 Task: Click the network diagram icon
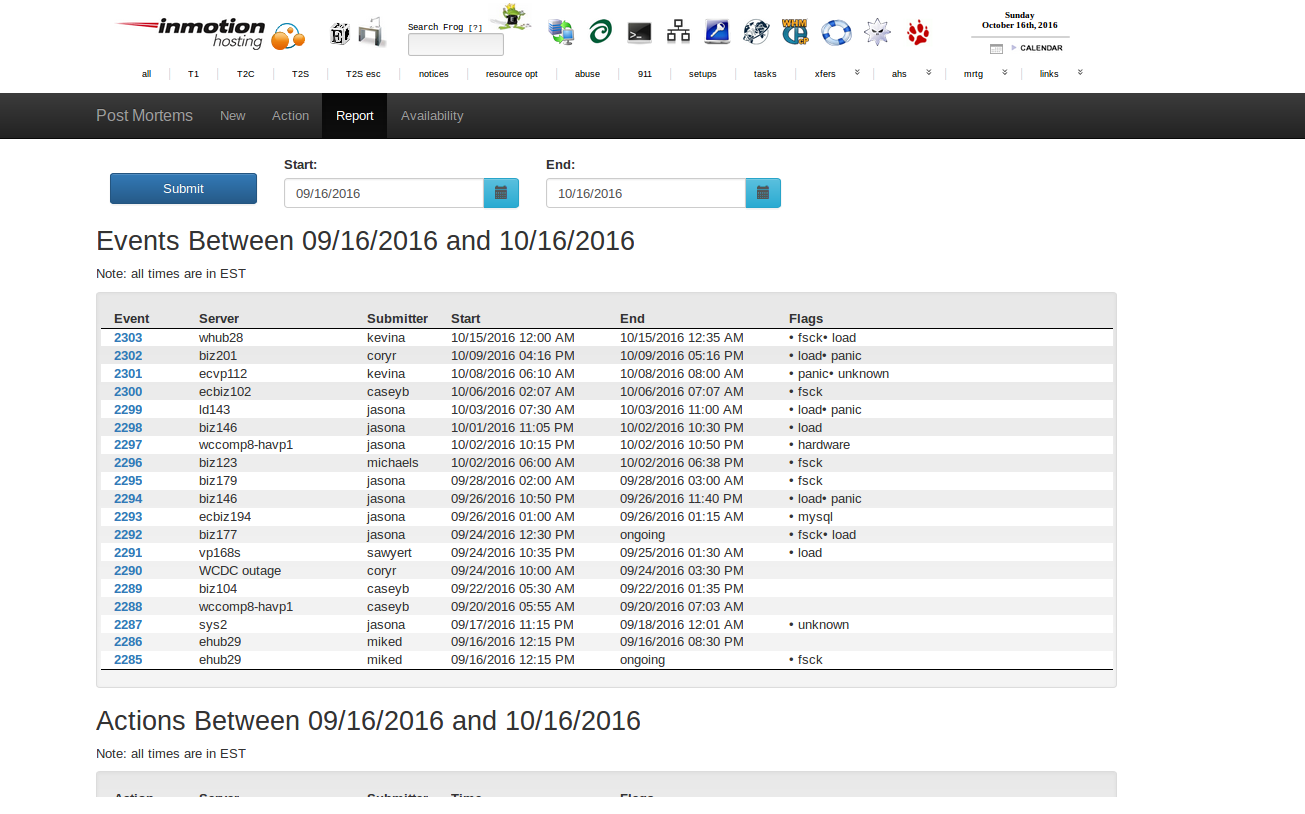coord(678,32)
